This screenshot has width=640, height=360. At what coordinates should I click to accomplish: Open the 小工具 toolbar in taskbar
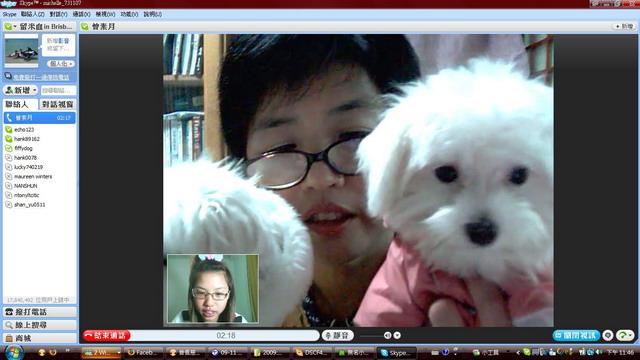(486, 352)
